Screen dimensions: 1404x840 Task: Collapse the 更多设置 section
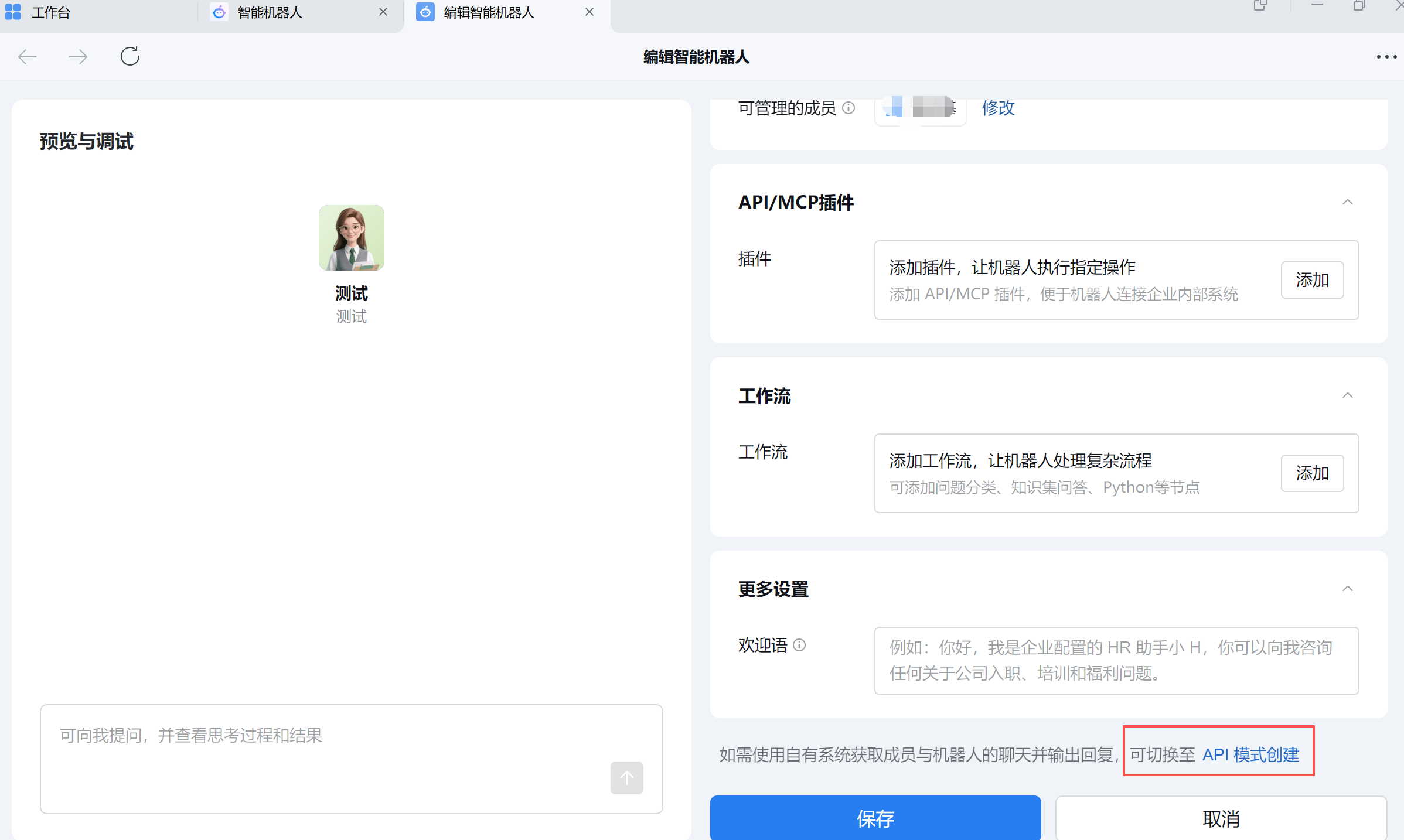(1348, 589)
